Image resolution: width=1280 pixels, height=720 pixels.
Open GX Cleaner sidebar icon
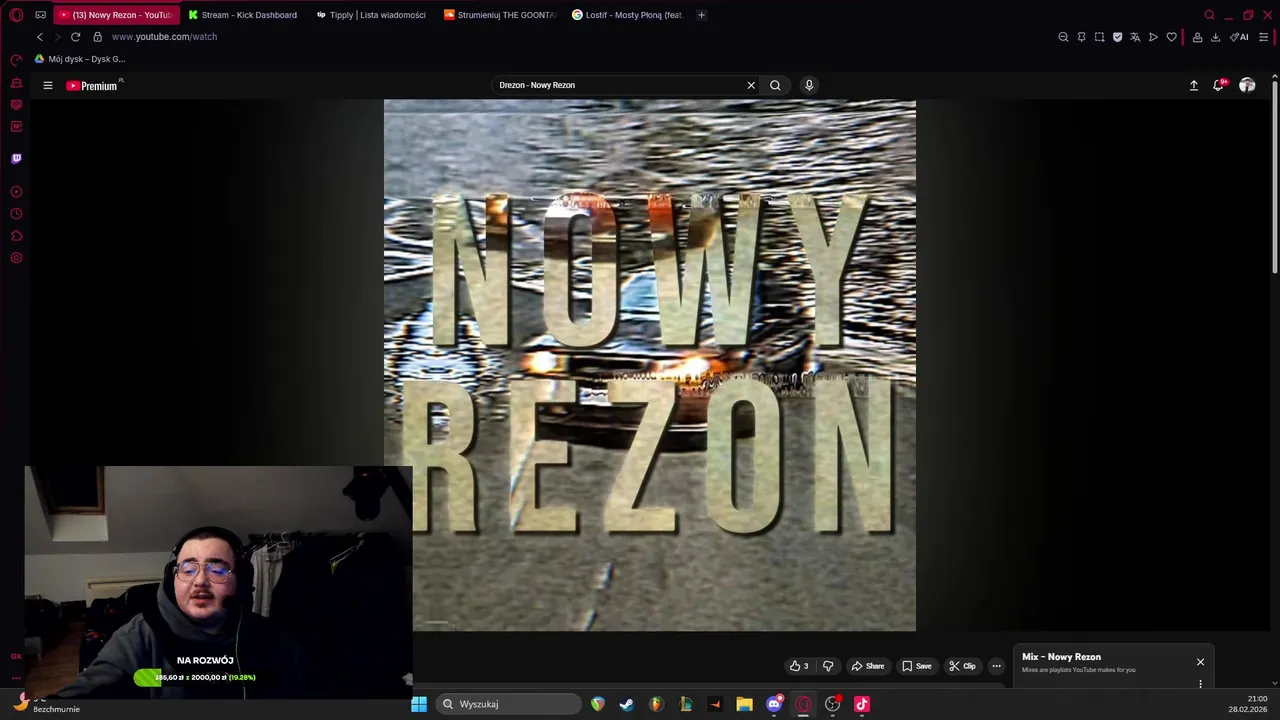16,82
